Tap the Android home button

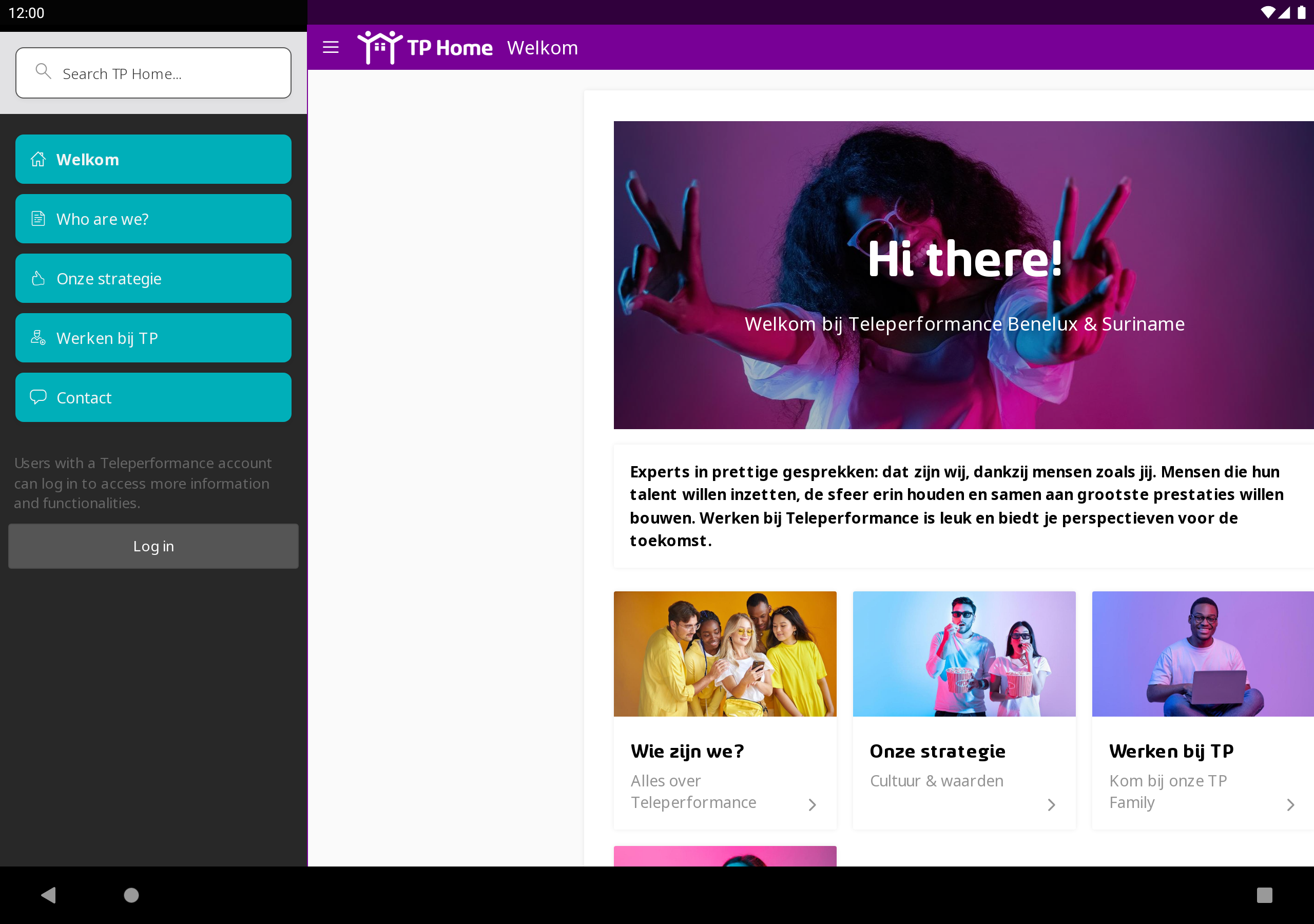131,895
